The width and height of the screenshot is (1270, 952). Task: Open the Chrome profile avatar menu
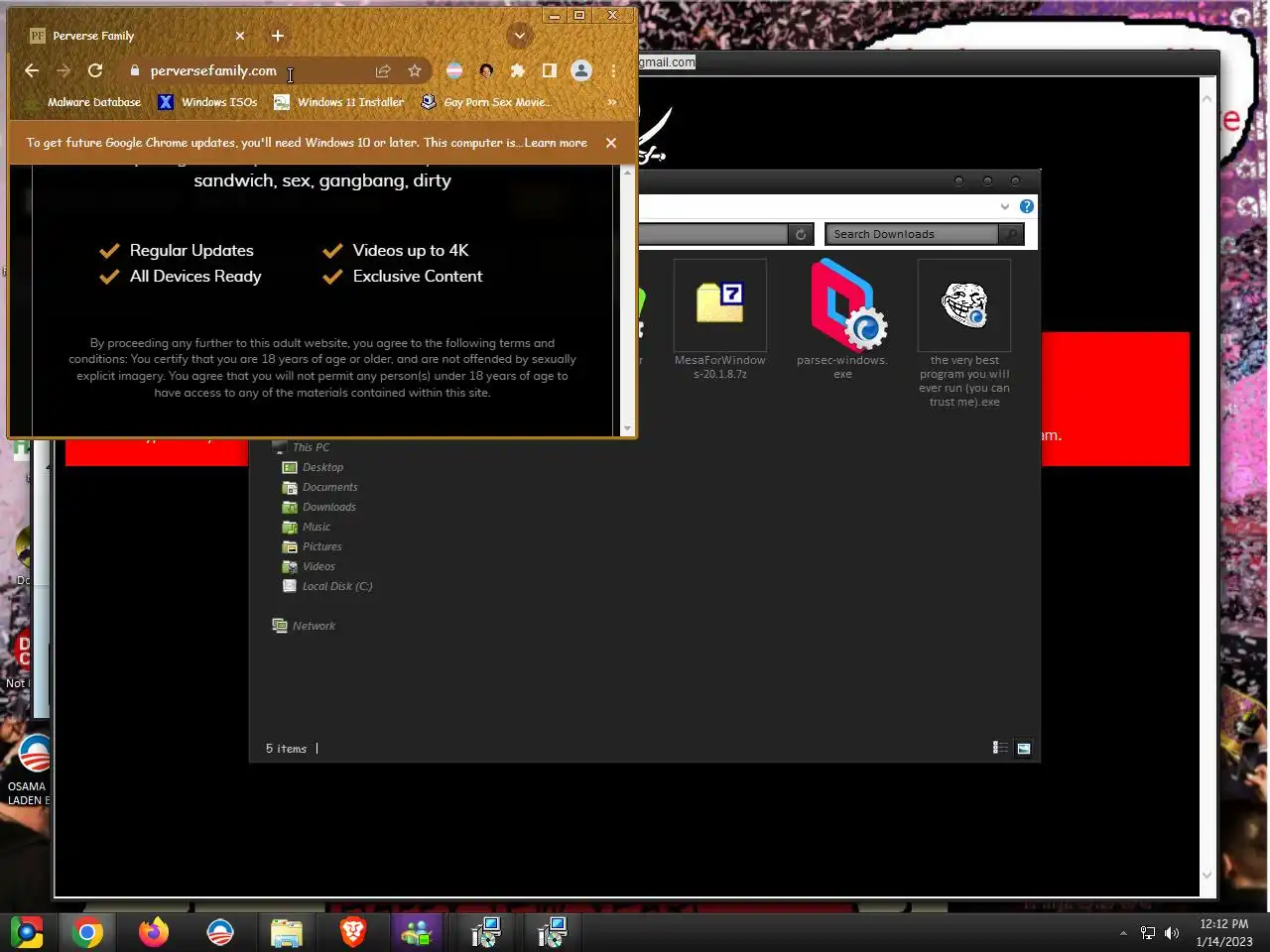pyautogui.click(x=581, y=70)
